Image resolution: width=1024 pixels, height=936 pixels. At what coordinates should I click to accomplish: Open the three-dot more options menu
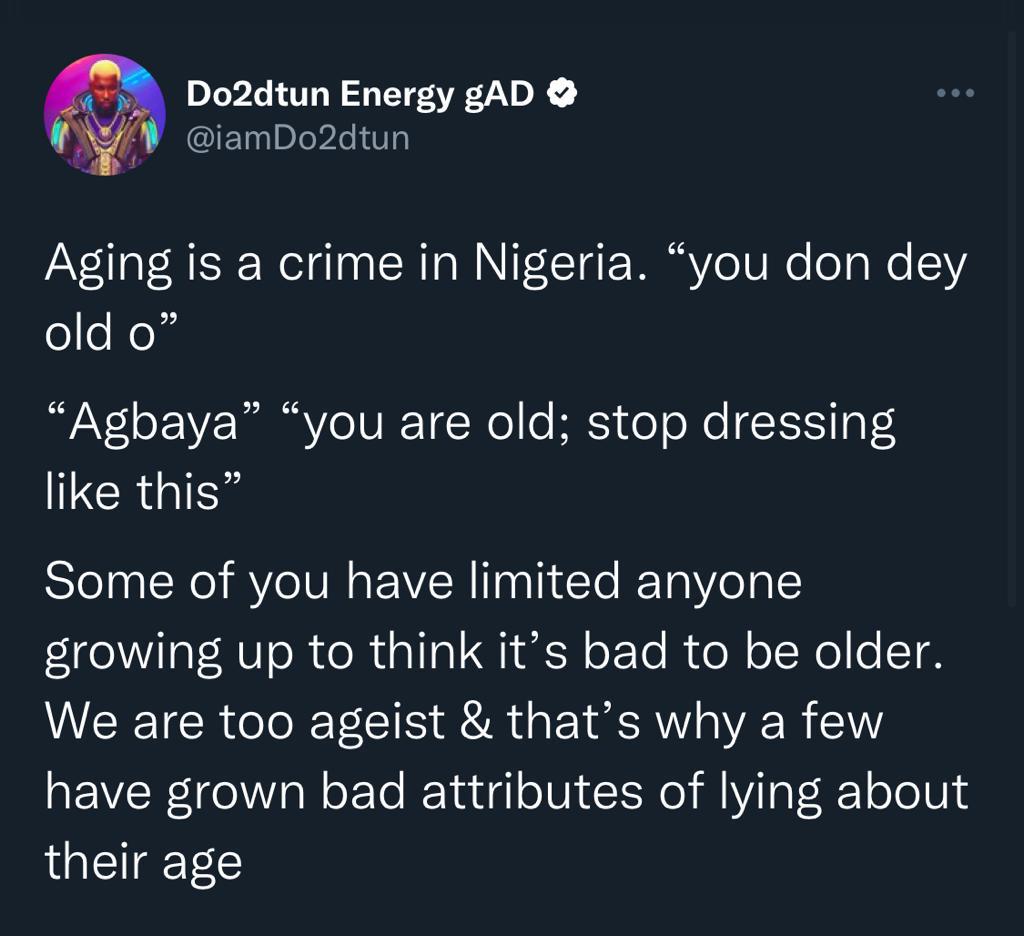point(955,93)
